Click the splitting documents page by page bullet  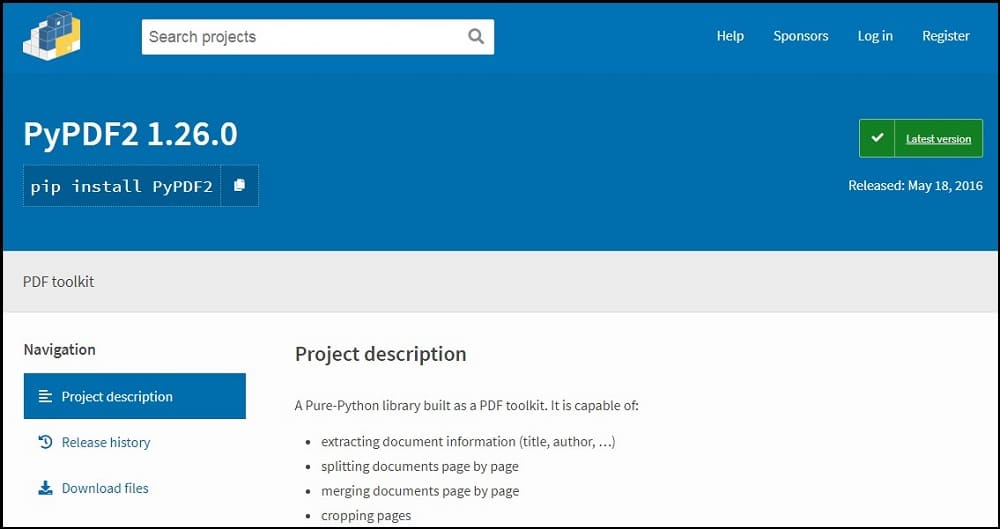click(420, 466)
